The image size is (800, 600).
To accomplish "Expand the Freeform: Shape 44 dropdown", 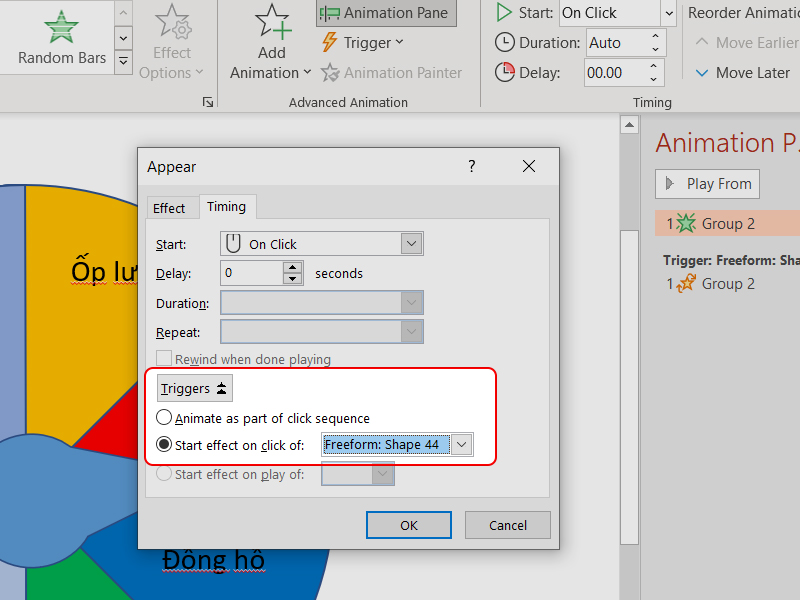I will point(461,445).
